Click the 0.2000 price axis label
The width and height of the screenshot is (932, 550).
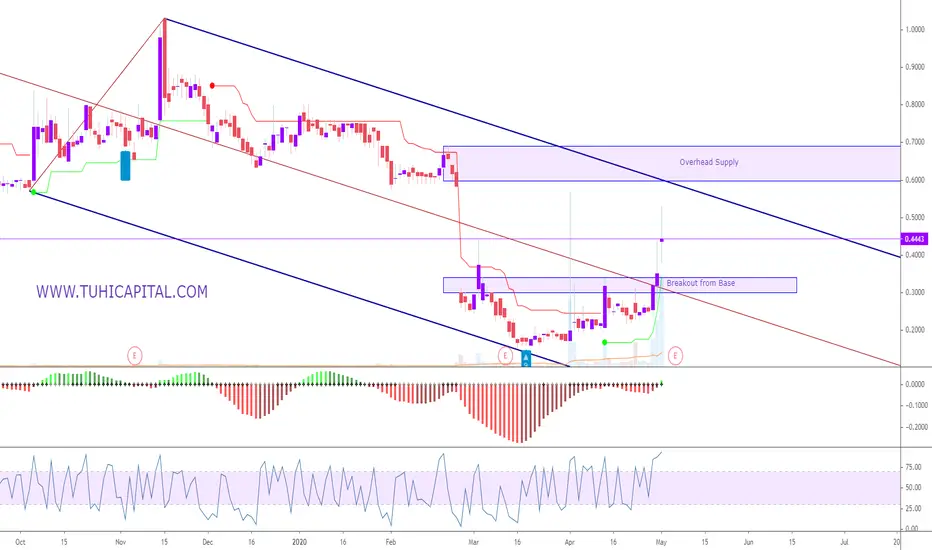[x=915, y=330]
